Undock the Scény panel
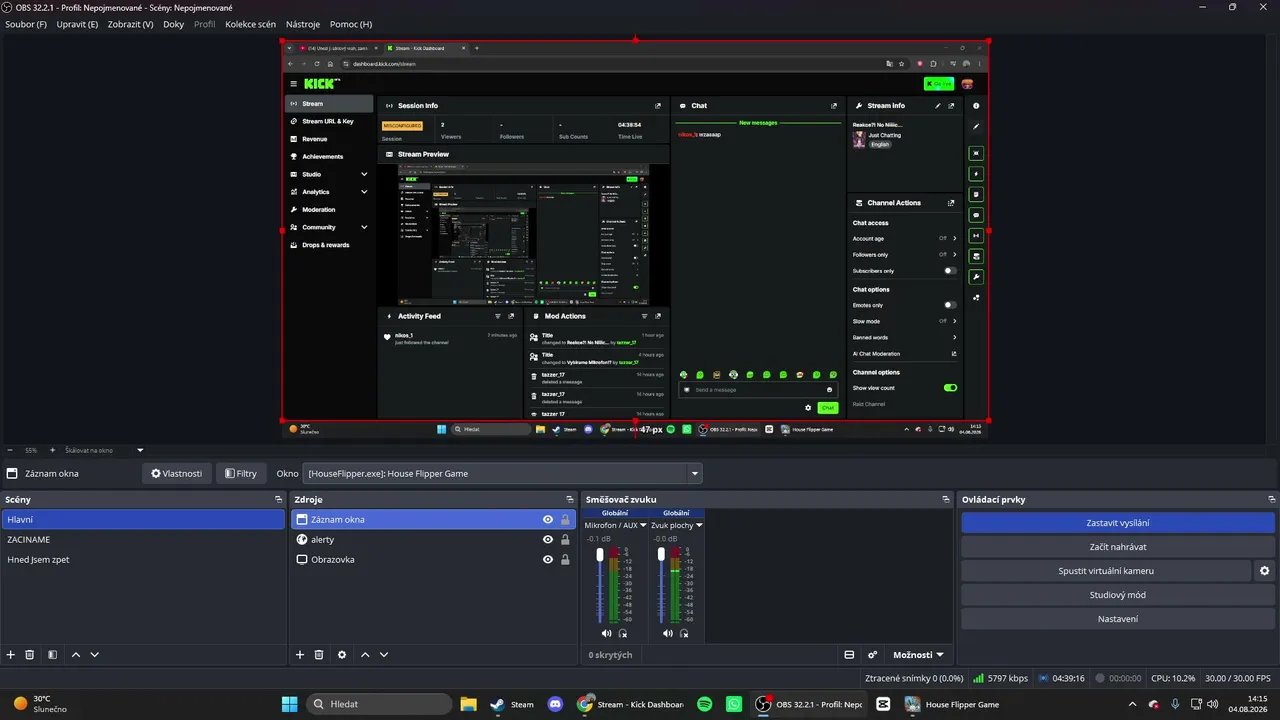This screenshot has height=720, width=1280. 279,499
